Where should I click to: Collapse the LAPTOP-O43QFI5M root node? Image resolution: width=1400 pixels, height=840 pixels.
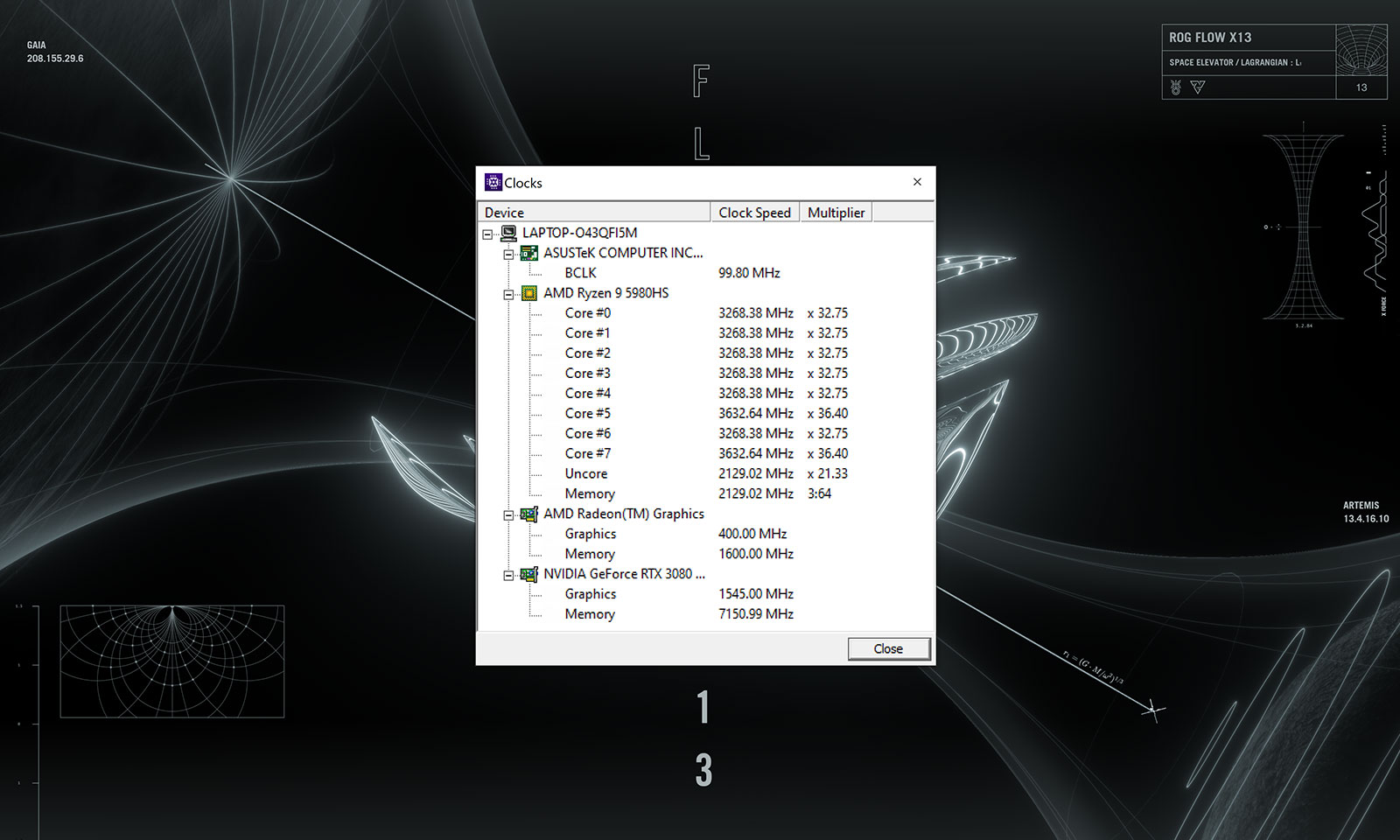click(x=487, y=234)
